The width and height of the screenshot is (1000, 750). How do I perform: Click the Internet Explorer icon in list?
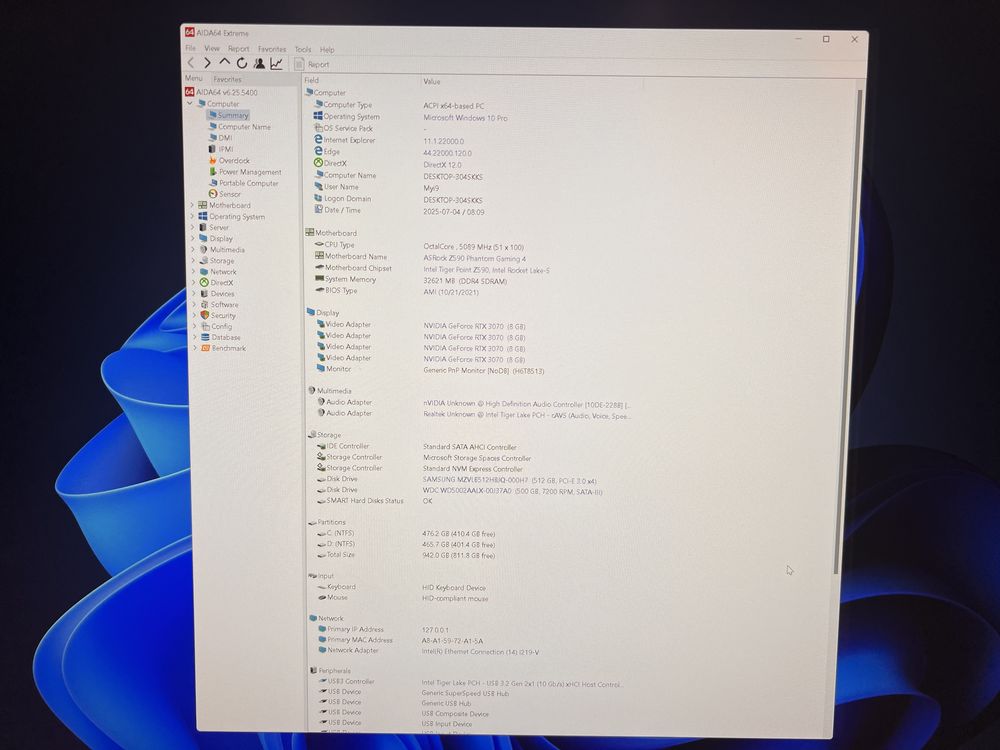coord(318,139)
